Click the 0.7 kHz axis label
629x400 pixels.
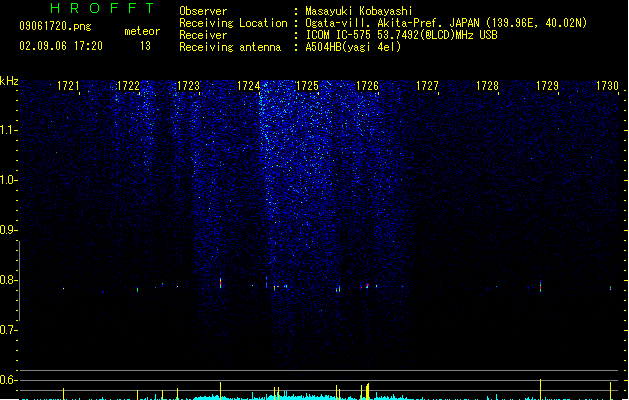click(8, 330)
